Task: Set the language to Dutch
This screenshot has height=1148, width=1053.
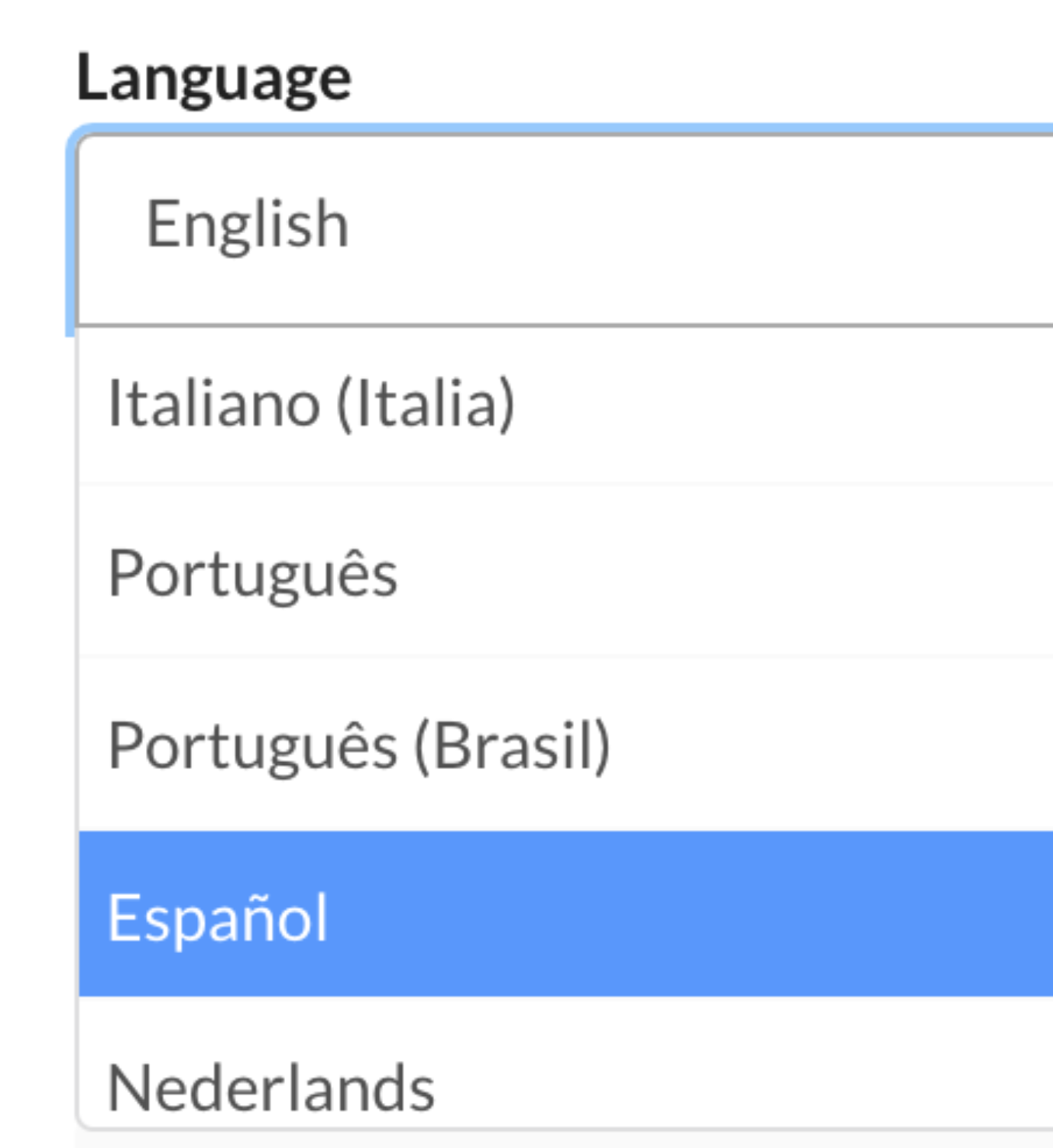Action: (x=271, y=1088)
